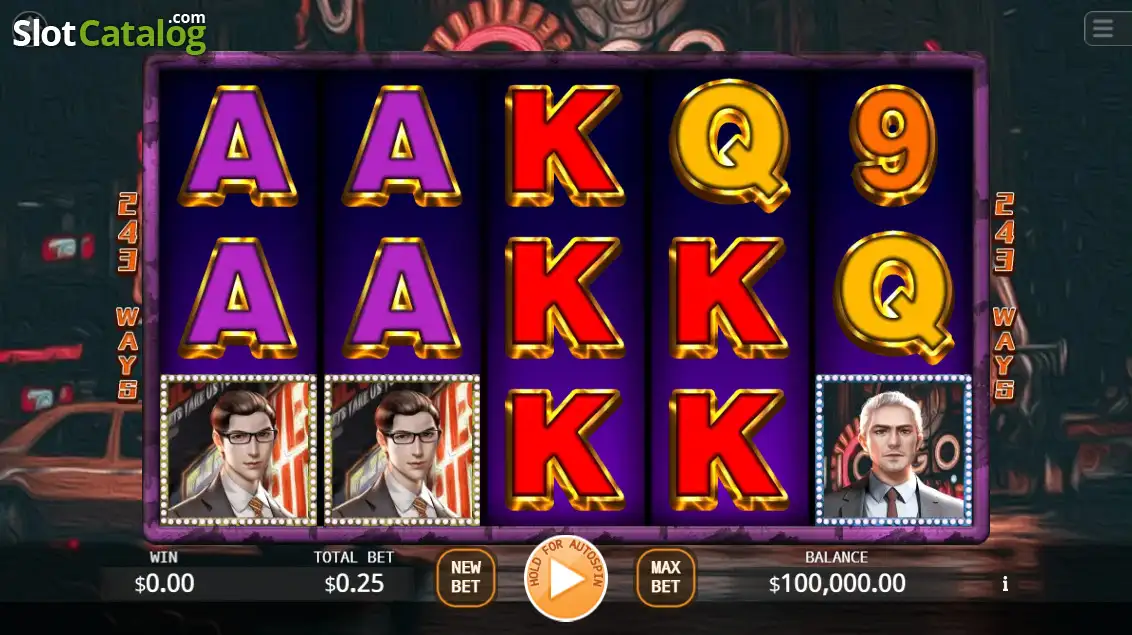
Task: Select the bottom red K in fourth reel
Action: tap(728, 450)
